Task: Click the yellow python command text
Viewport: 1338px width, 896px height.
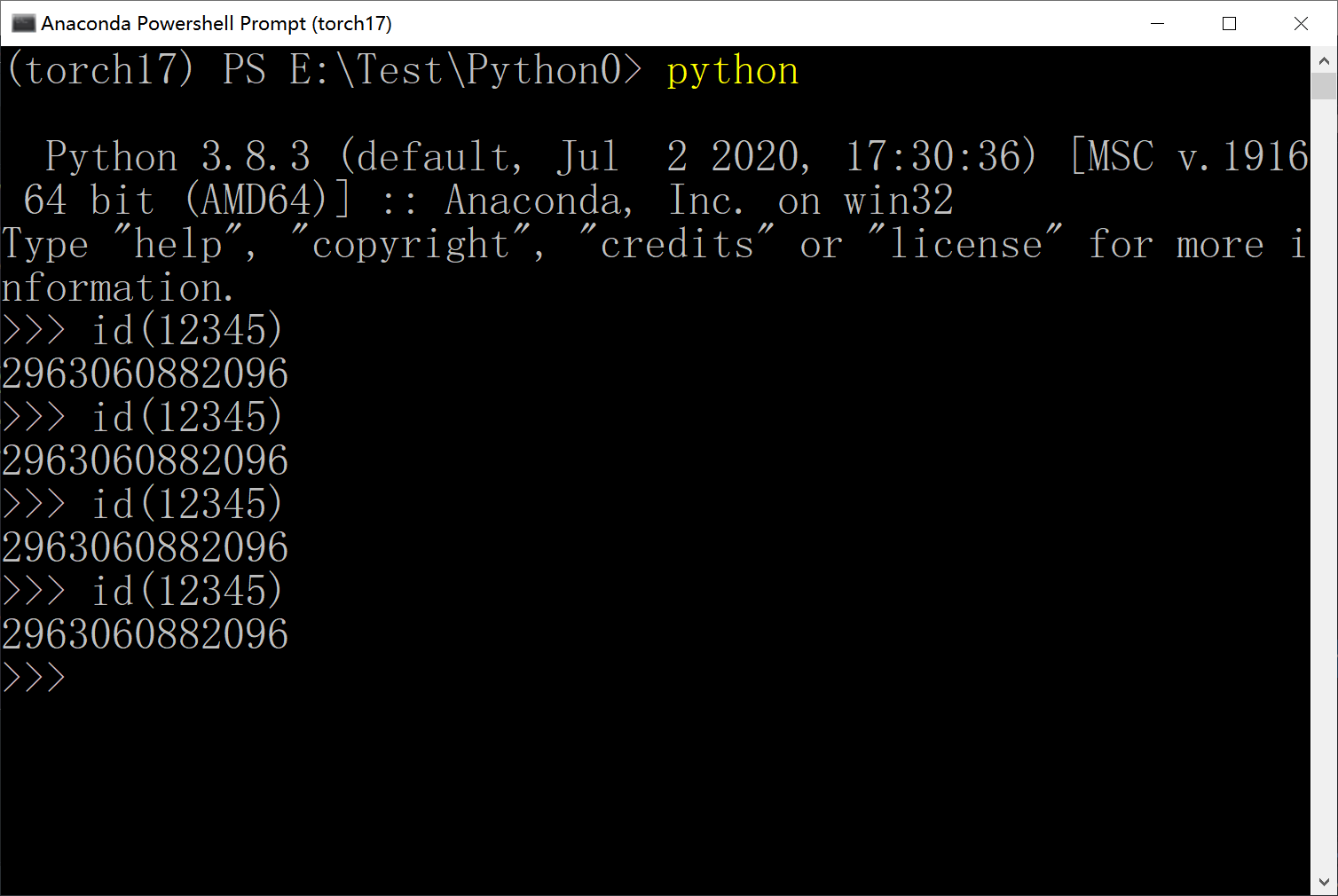Action: tap(732, 69)
